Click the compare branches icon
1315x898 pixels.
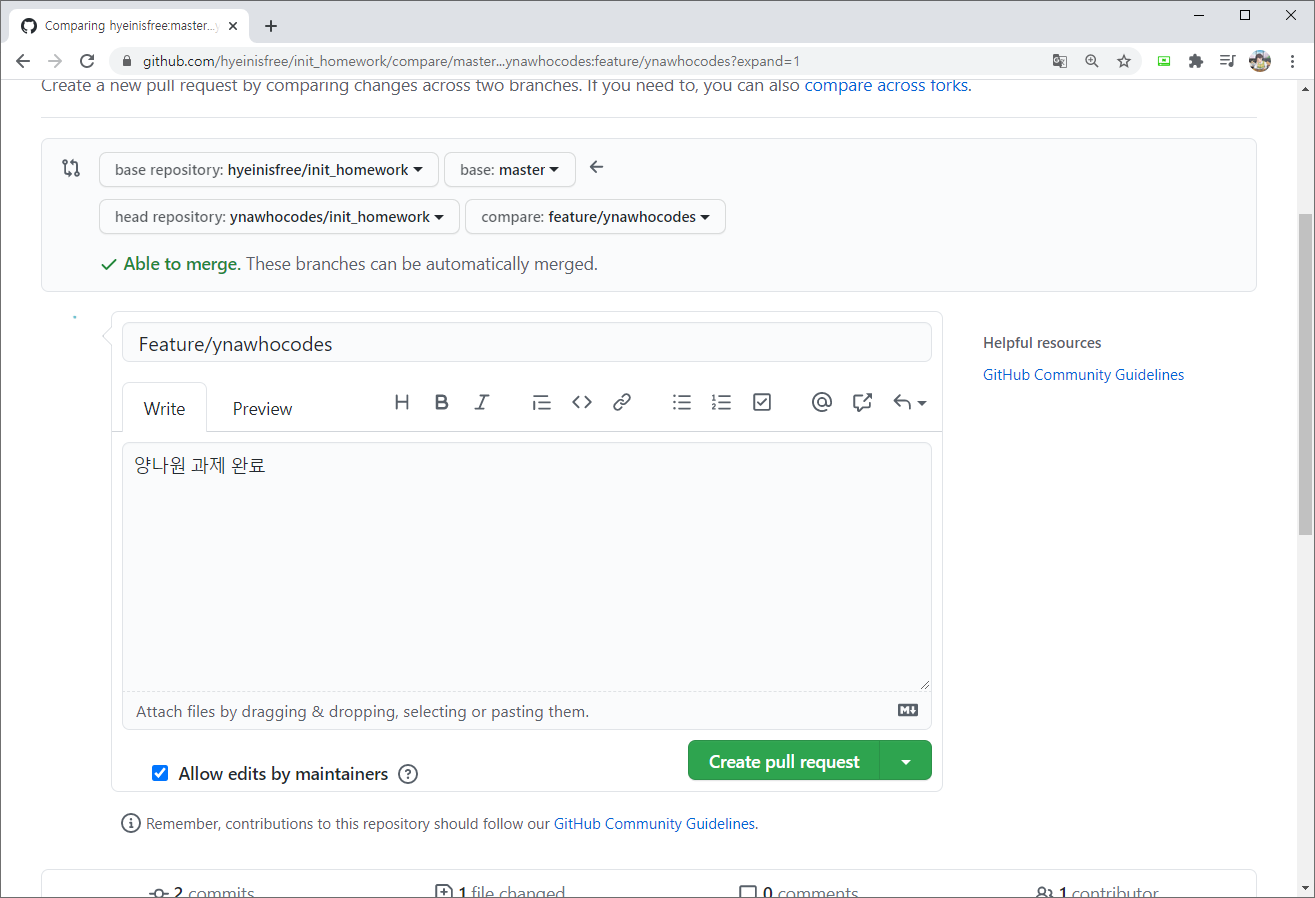pos(71,168)
